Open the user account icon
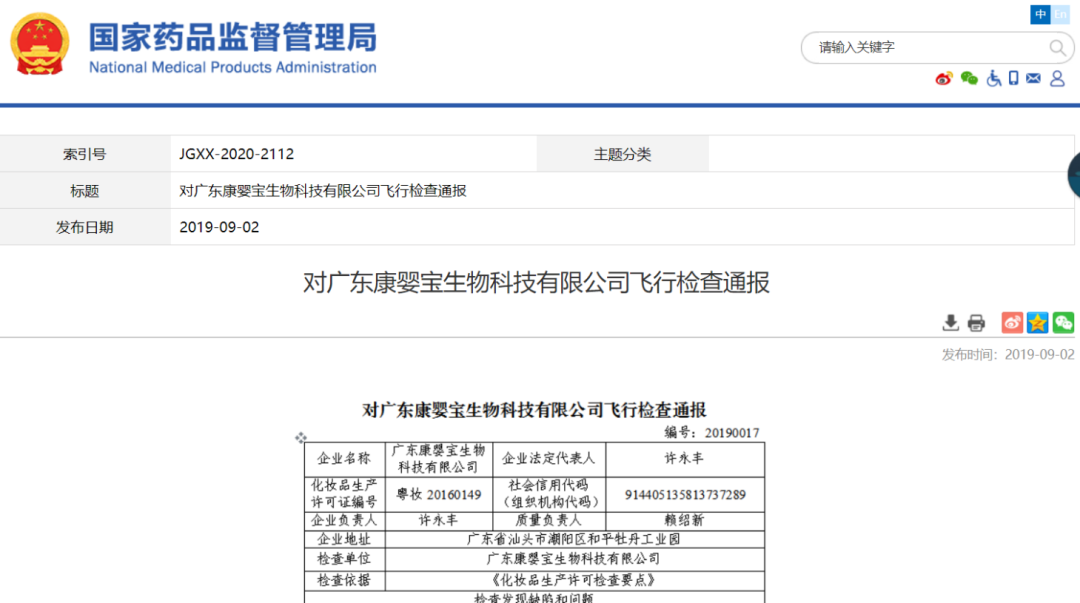 pyautogui.click(x=1057, y=78)
